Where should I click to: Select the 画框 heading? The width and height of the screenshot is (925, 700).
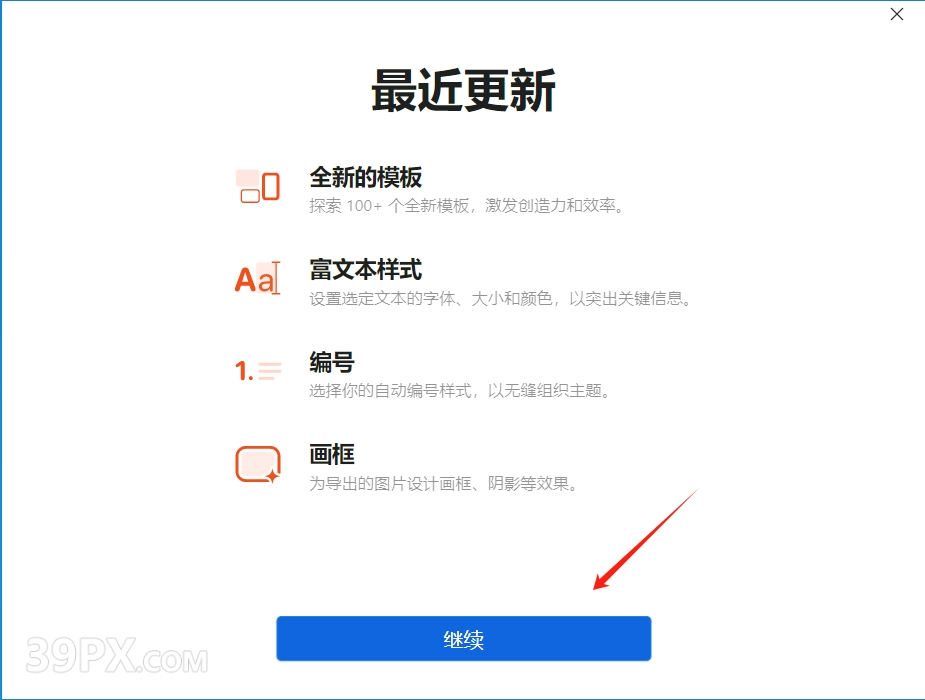[x=332, y=455]
